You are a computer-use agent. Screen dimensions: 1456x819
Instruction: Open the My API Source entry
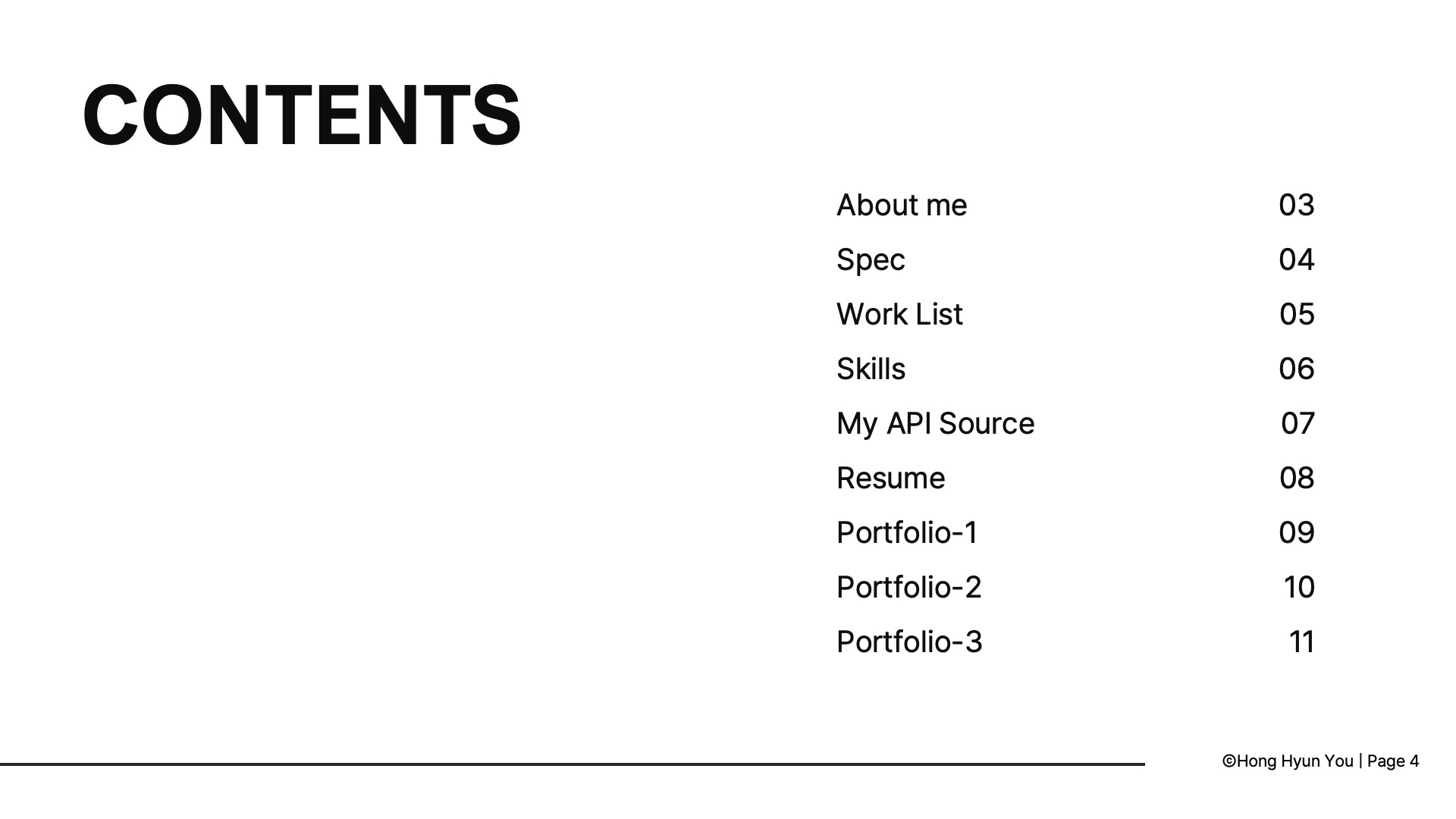(935, 423)
